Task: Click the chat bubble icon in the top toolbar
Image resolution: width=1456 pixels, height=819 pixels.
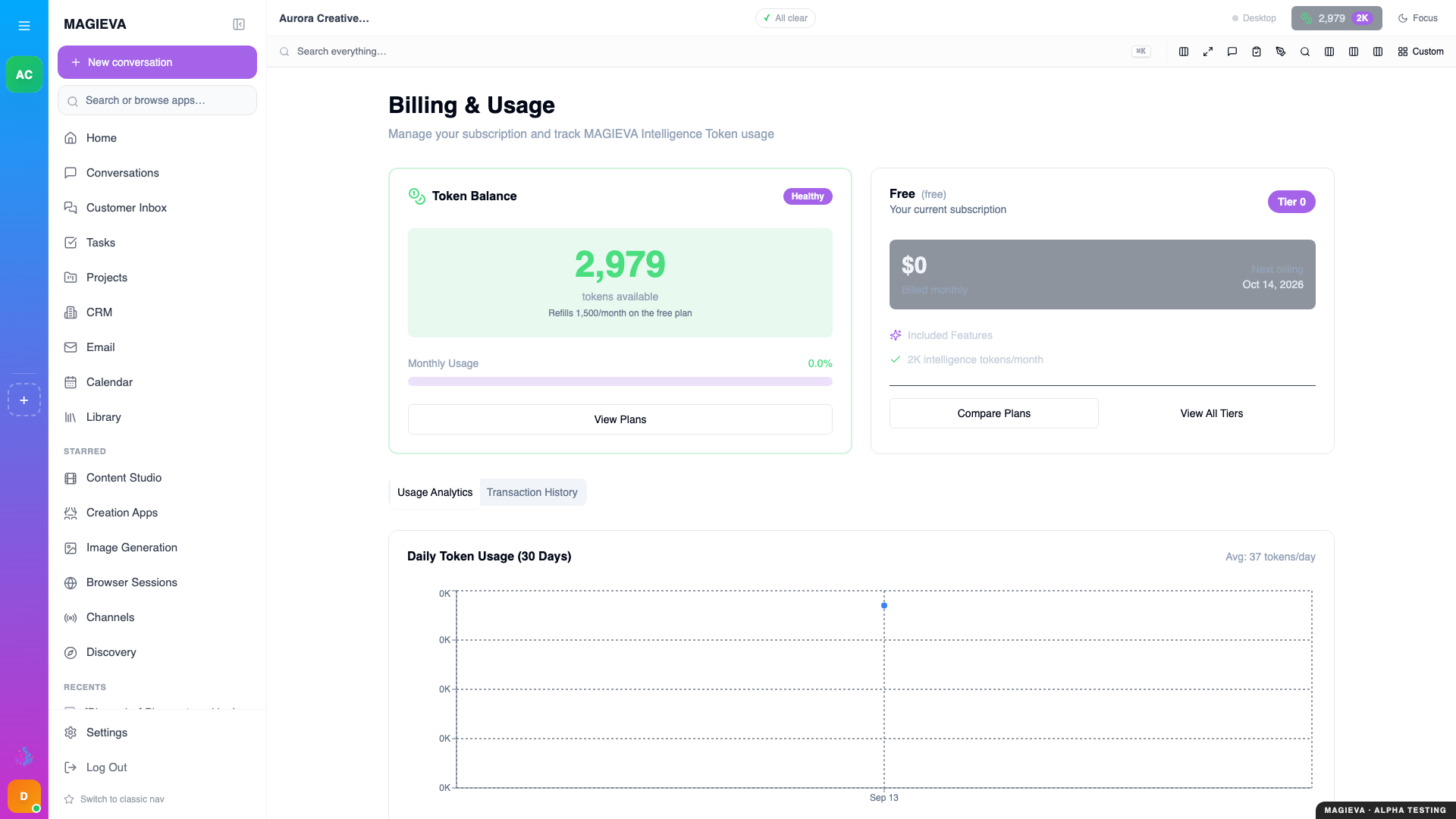Action: click(x=1232, y=52)
